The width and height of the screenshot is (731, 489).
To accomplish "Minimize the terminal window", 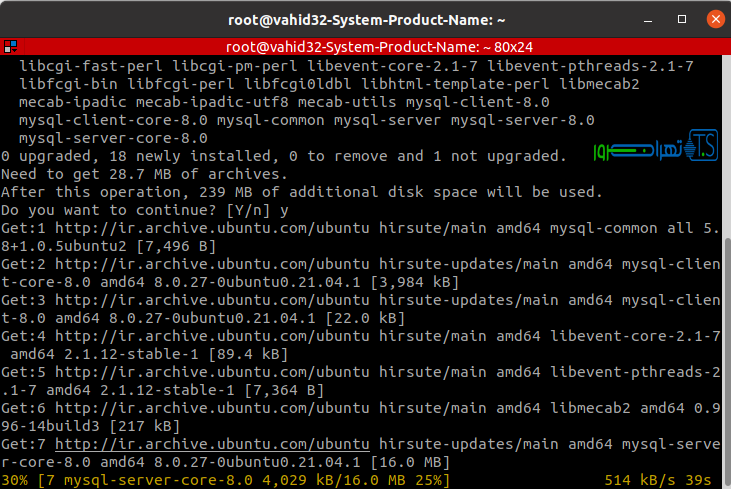I will (x=657, y=19).
